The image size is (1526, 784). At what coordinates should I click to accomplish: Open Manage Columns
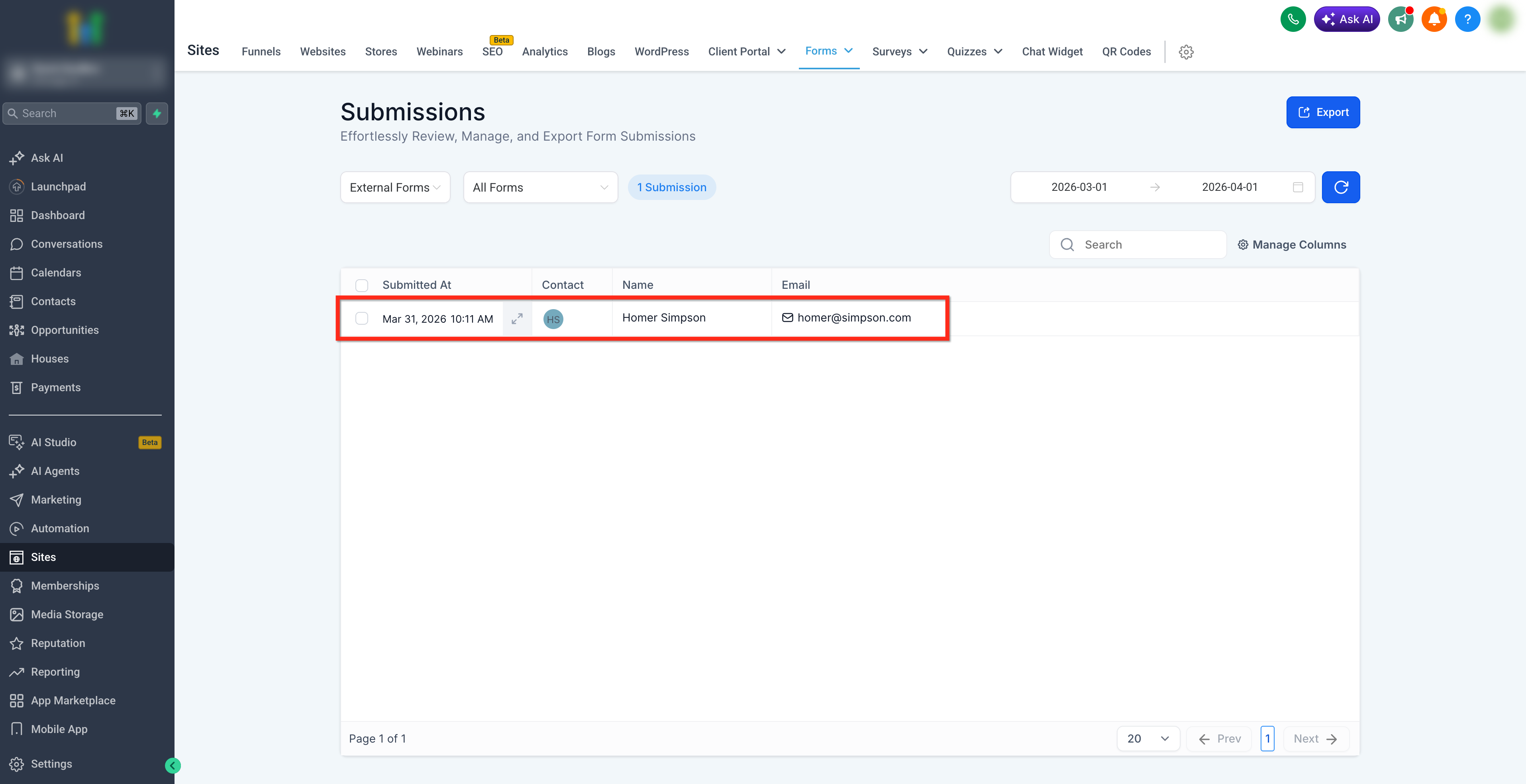coord(1291,245)
